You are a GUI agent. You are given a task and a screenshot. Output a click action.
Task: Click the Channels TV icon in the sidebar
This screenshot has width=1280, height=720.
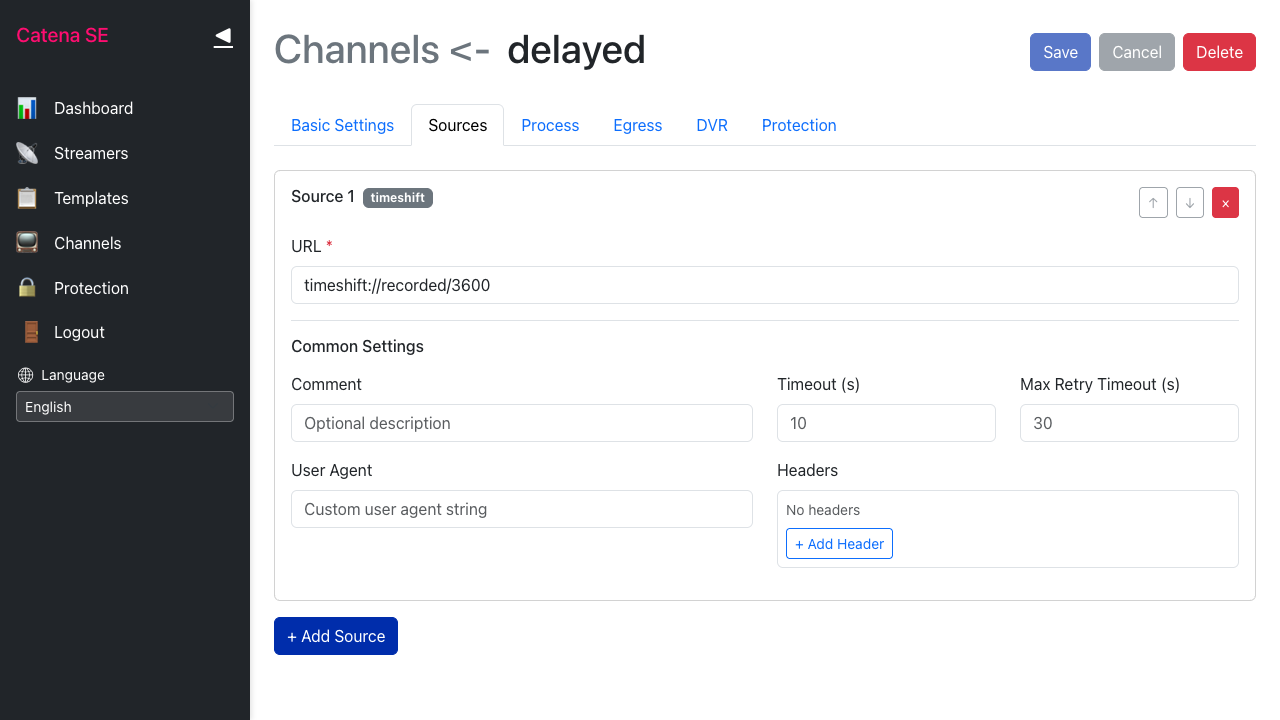pyautogui.click(x=26, y=243)
